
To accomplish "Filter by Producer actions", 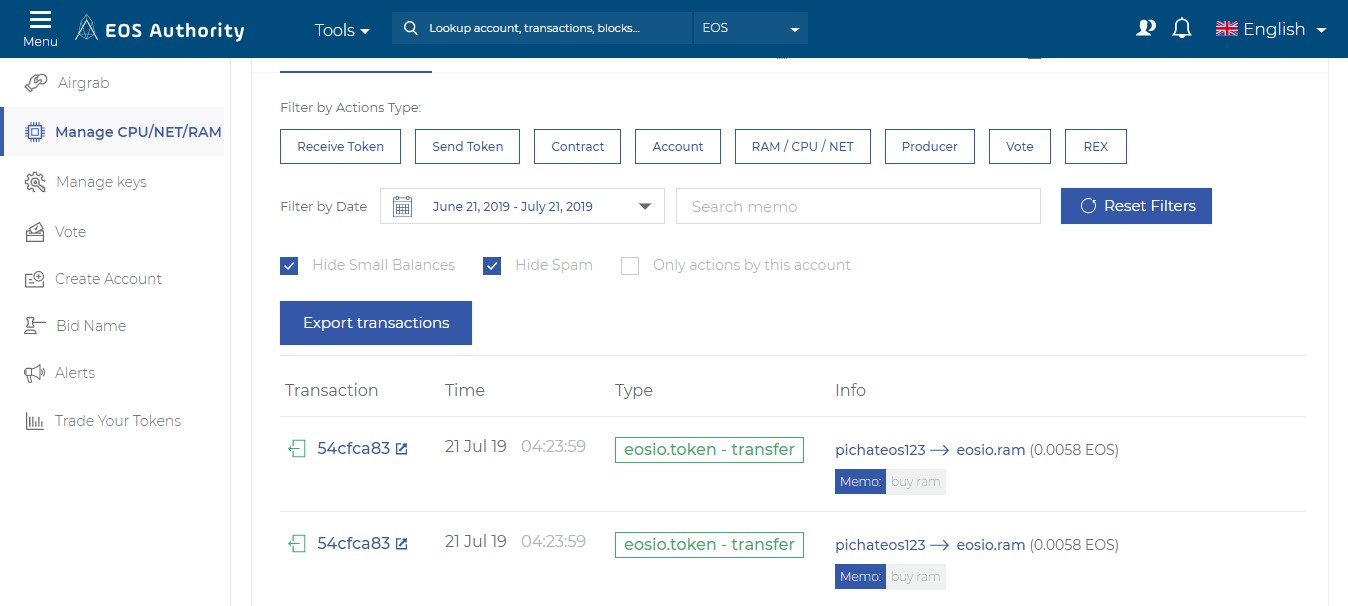I will pyautogui.click(x=930, y=146).
